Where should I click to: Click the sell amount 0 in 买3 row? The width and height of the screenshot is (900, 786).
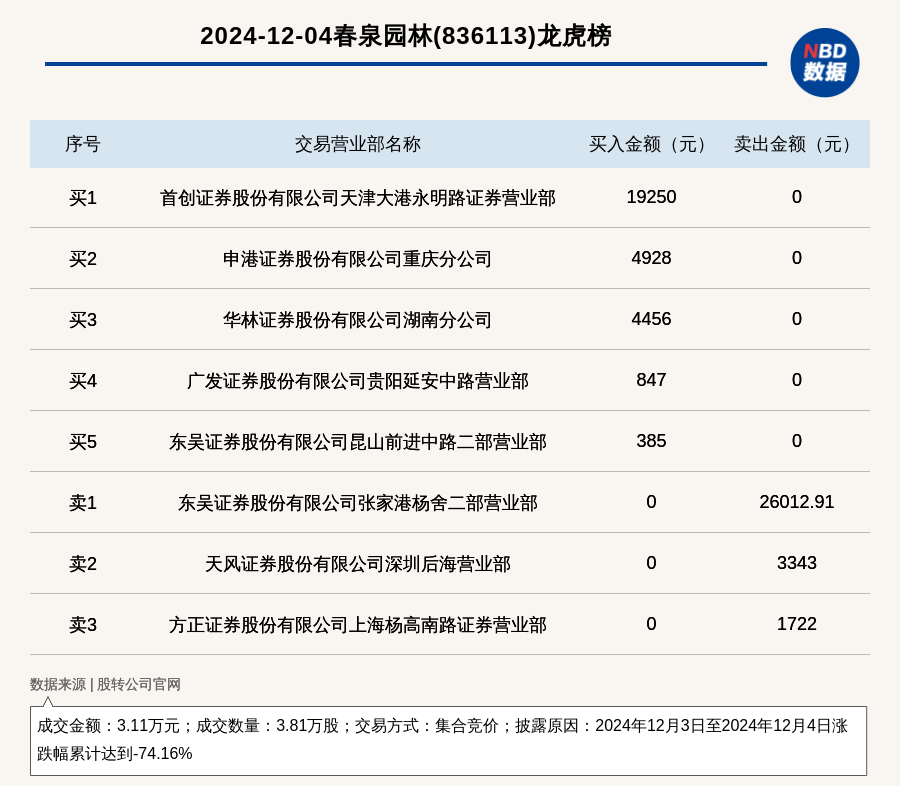[797, 319]
